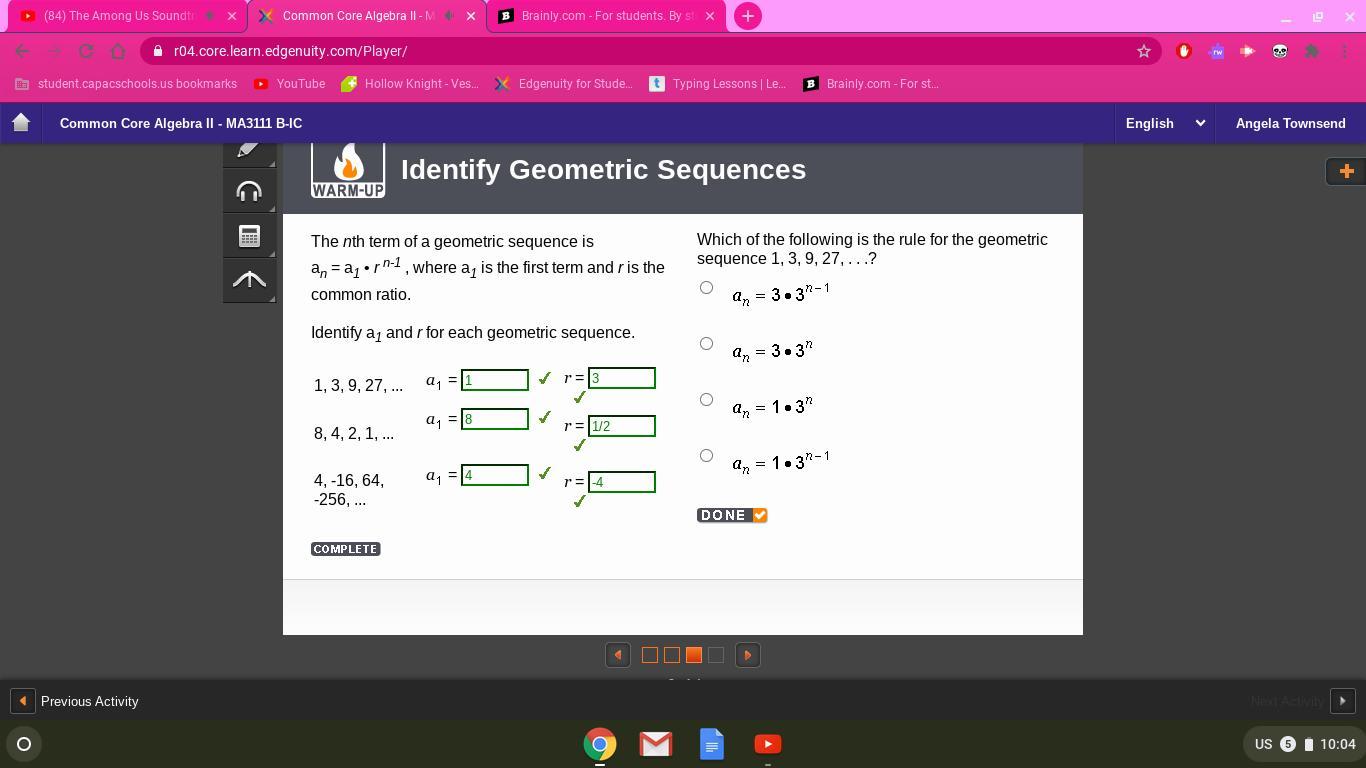
Task: Open the Typing Lessons bookmark
Action: 718,84
